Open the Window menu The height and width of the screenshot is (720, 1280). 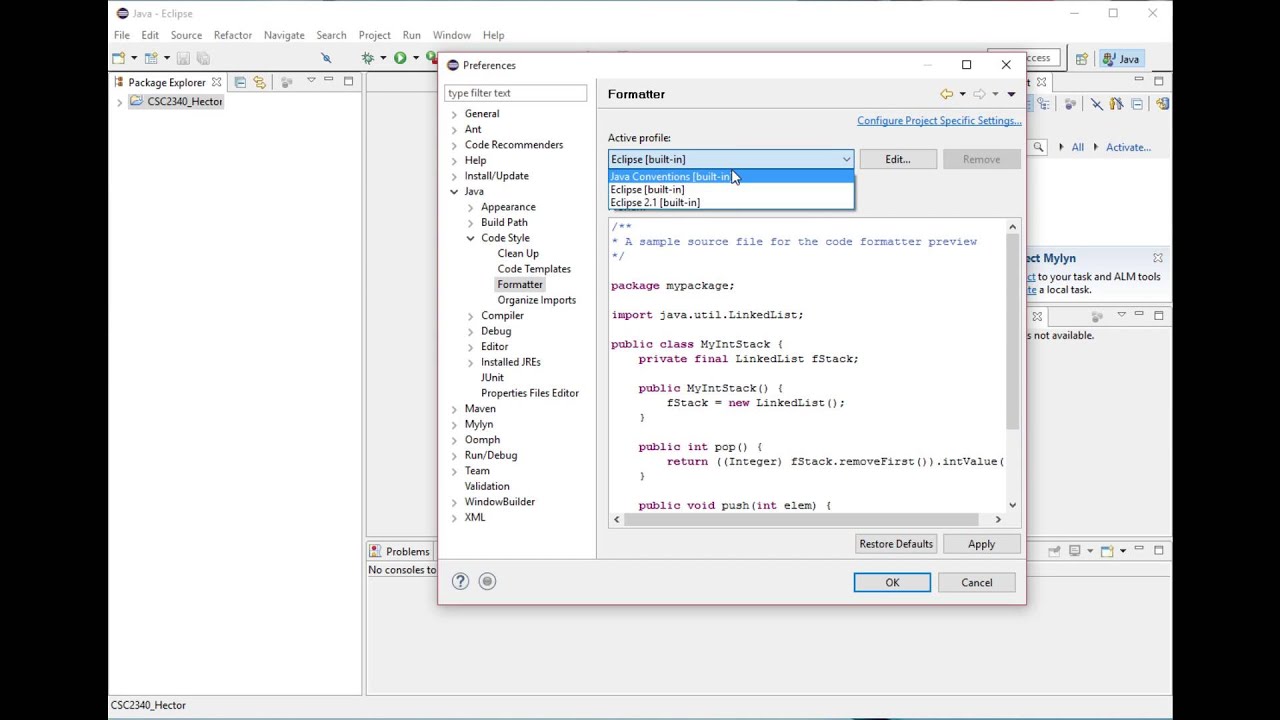pos(452,35)
